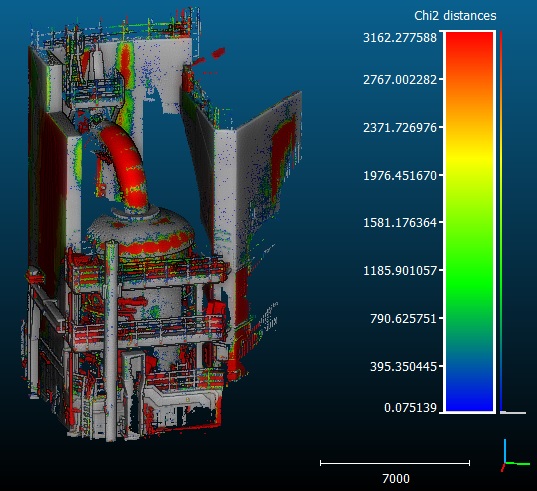Click the white scale bar line
The width and height of the screenshot is (537, 491).
[395, 463]
